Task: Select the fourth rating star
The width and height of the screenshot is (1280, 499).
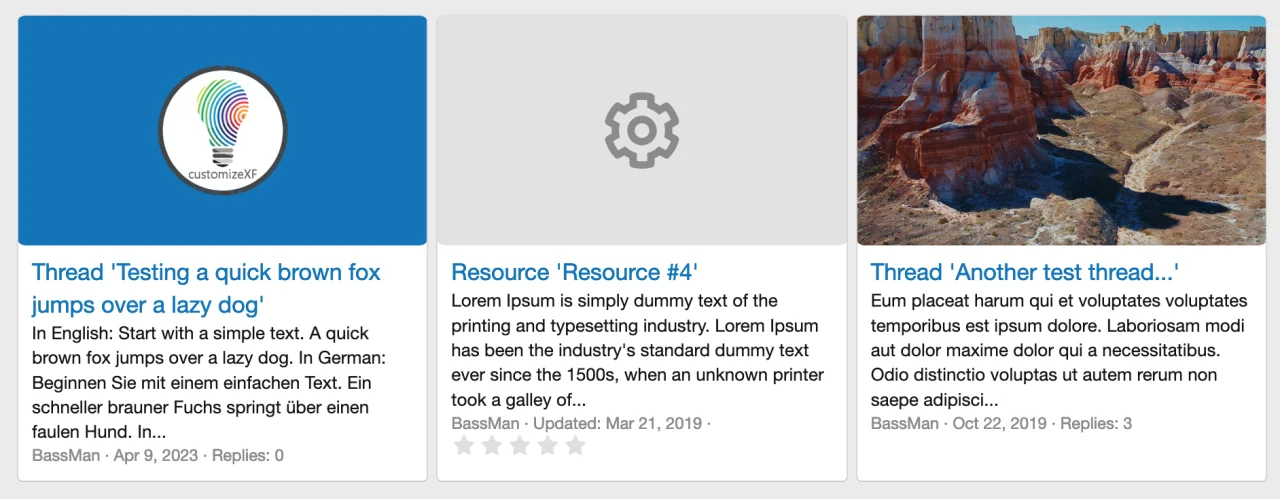Action: point(547,445)
